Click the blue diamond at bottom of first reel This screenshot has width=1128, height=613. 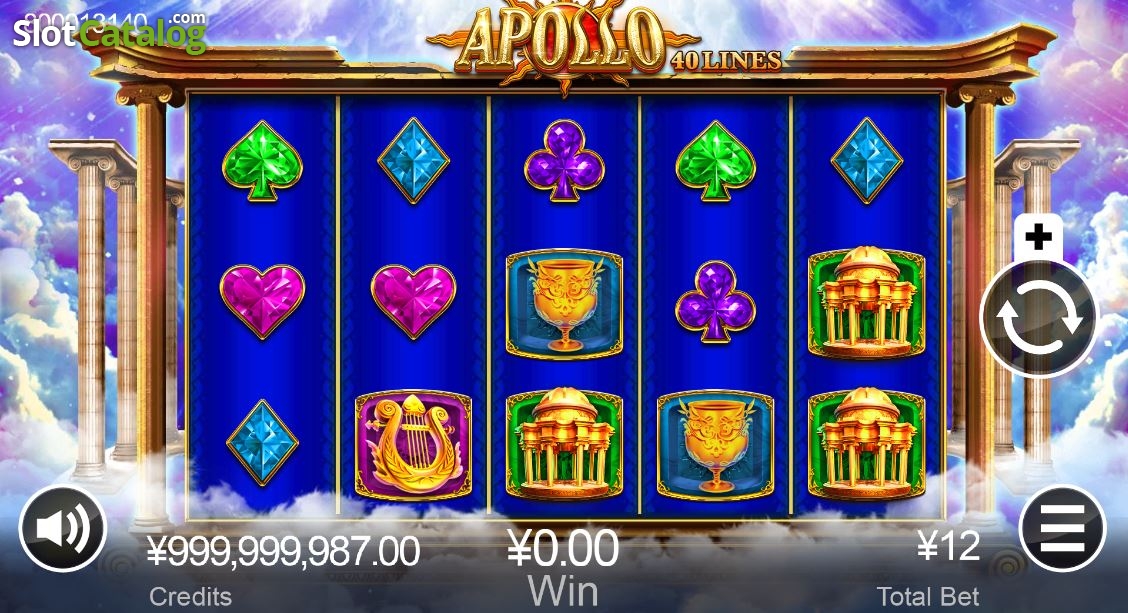point(262,442)
